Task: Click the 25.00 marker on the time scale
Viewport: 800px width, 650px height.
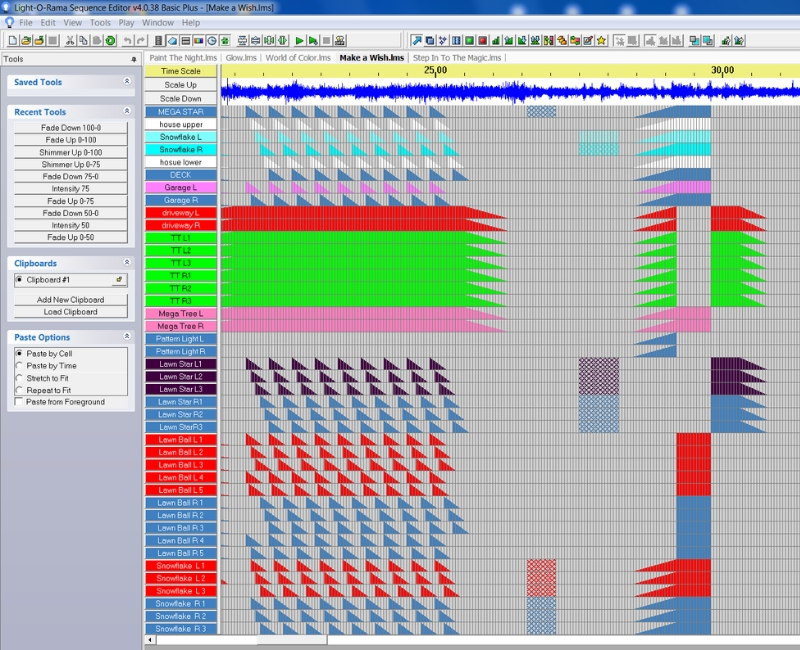Action: click(x=435, y=70)
